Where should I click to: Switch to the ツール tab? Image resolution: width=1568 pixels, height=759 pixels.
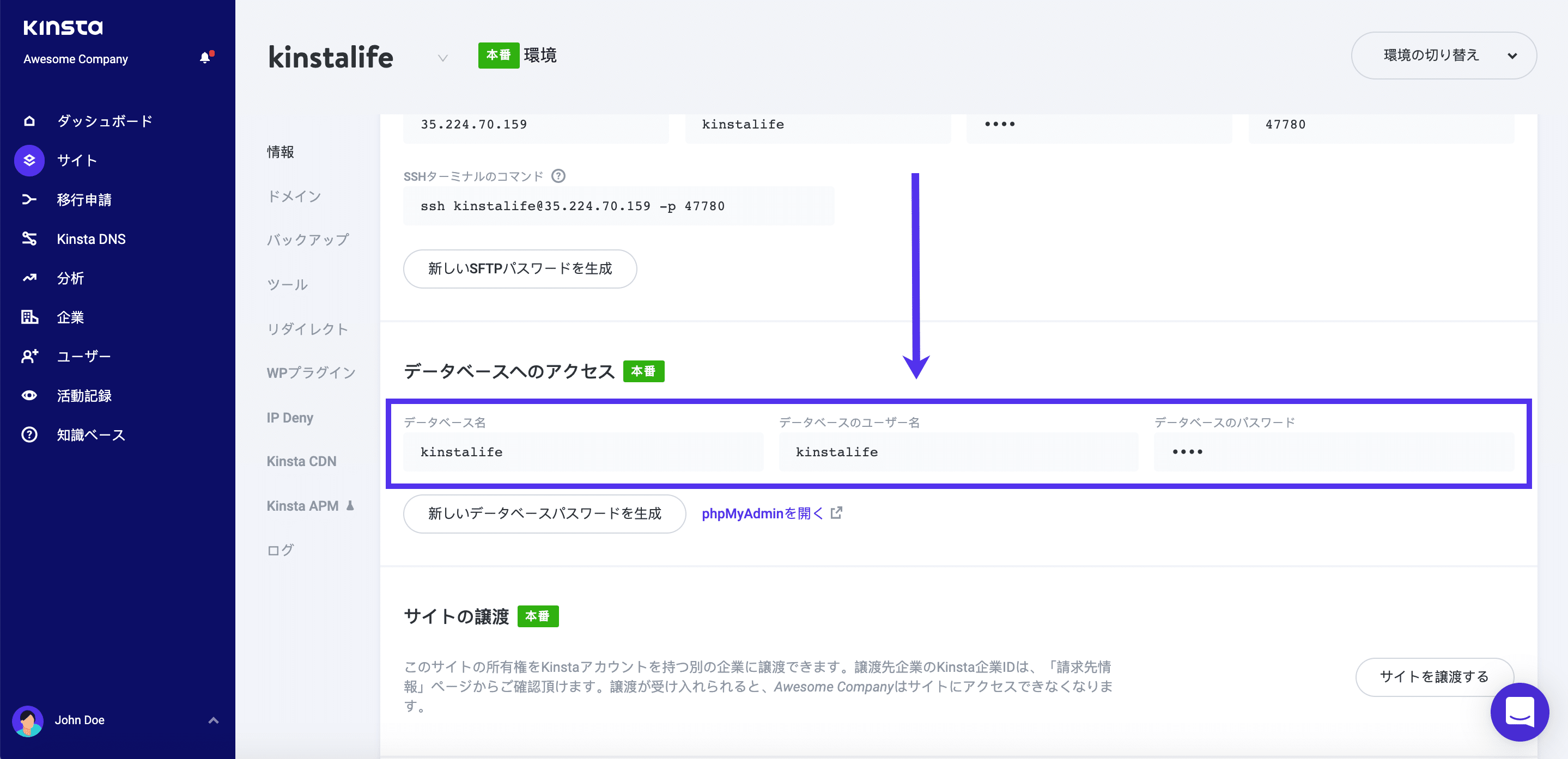287,284
